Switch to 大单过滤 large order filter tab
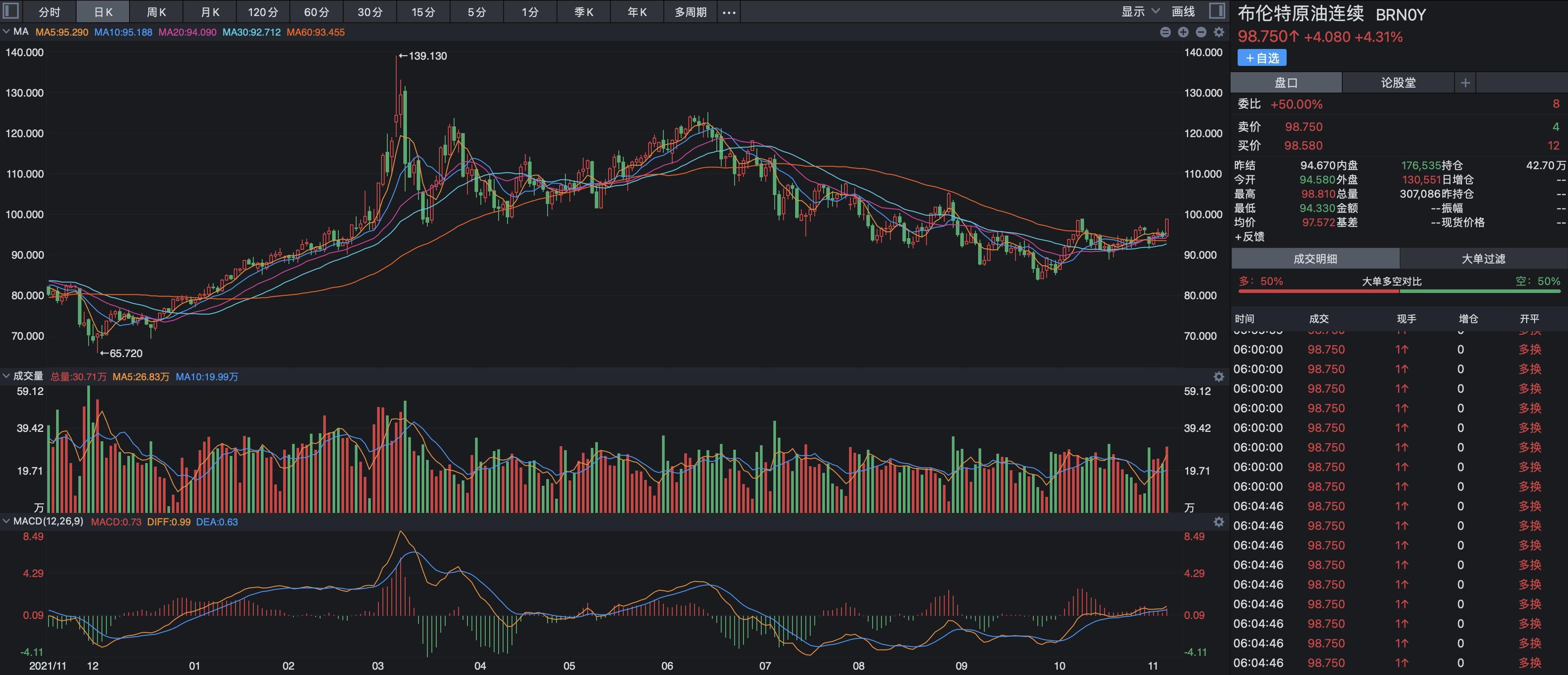 point(1483,259)
